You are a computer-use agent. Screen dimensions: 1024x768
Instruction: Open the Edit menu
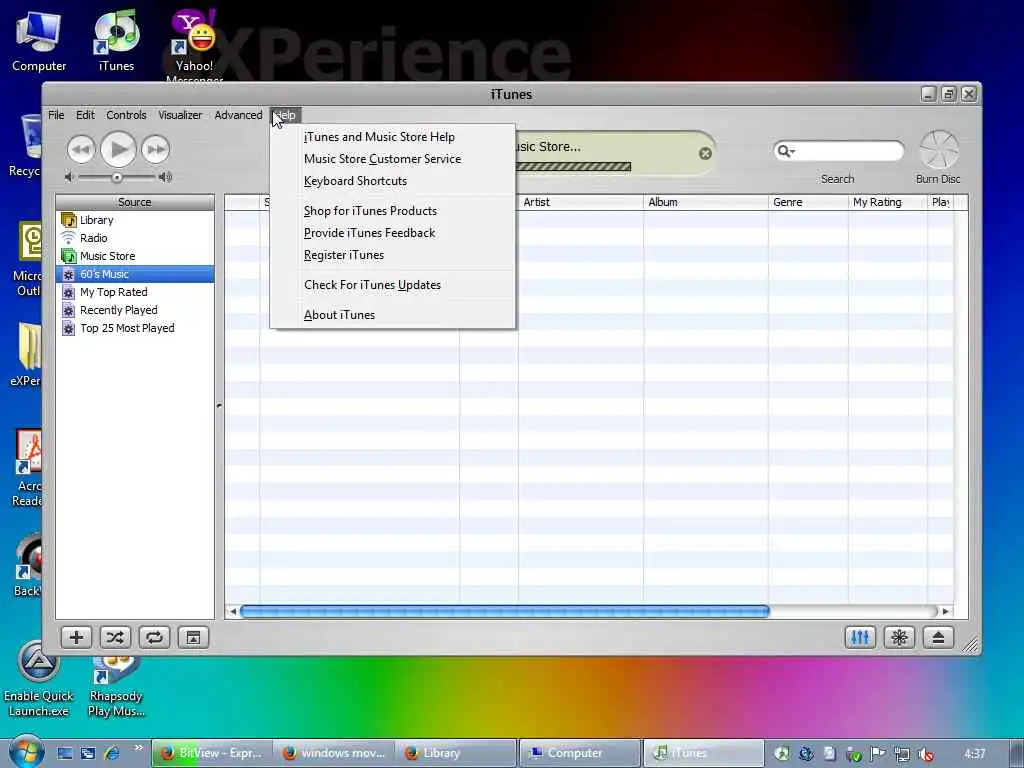pyautogui.click(x=85, y=115)
